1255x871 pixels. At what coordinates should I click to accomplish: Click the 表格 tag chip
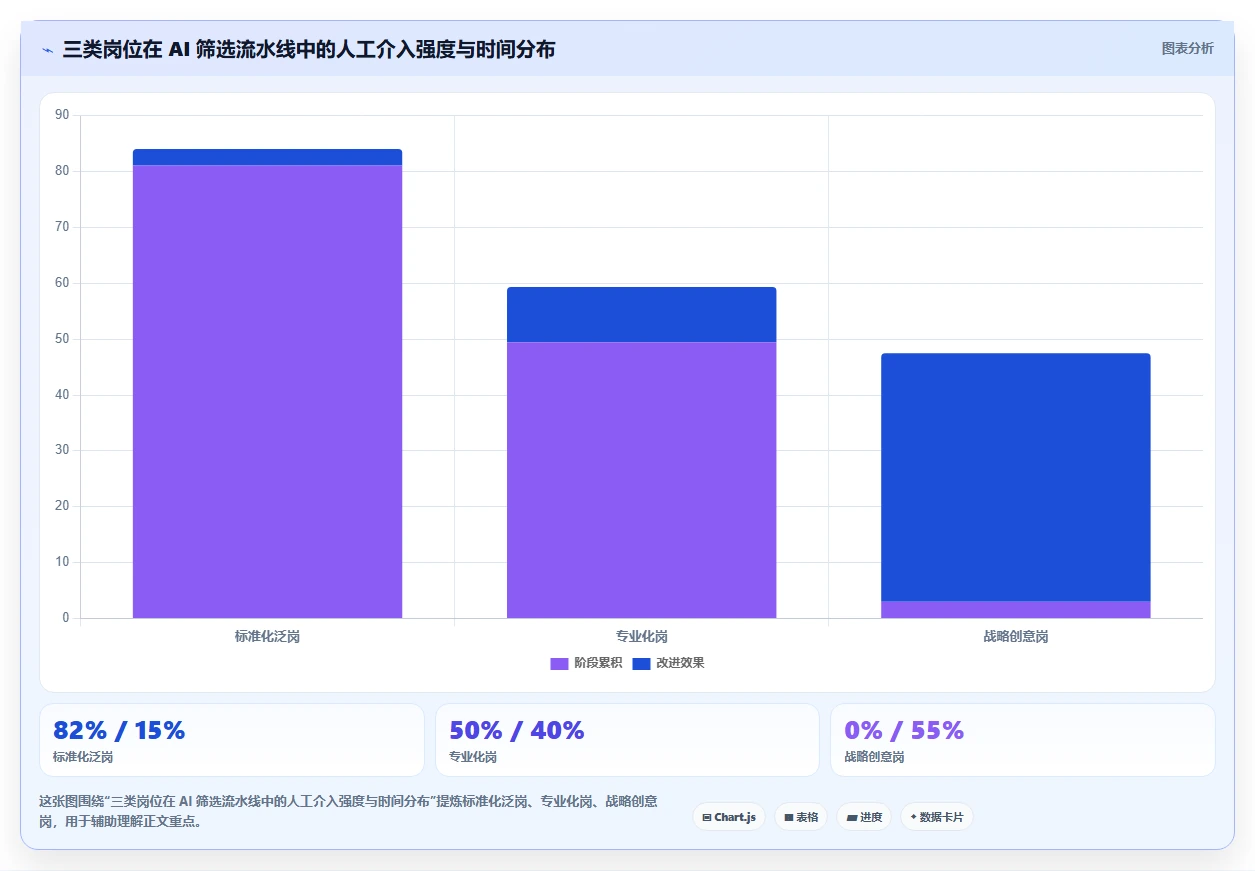pyautogui.click(x=801, y=817)
